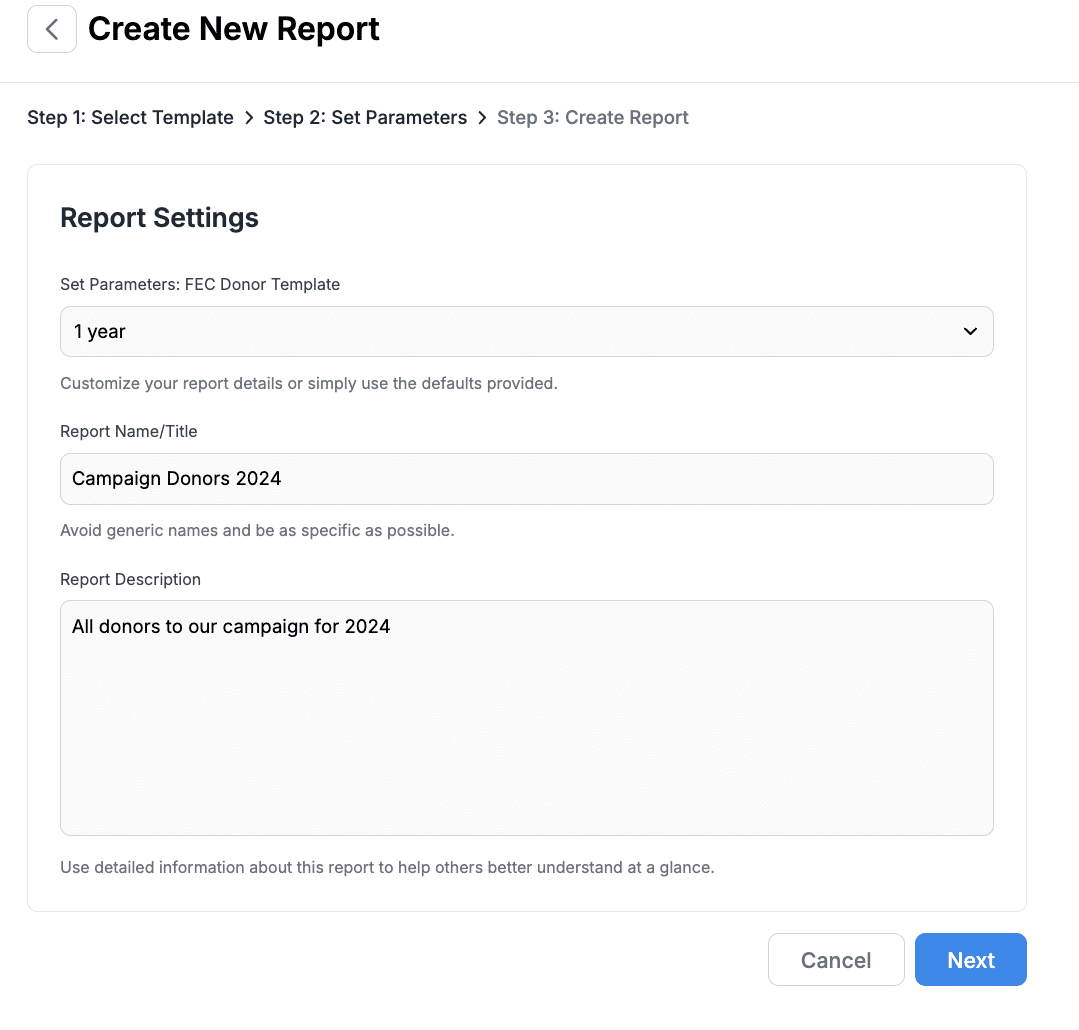Click the 'Report Name/Title' field label
Viewport: 1079px width, 1030px height.
pyautogui.click(x=129, y=432)
